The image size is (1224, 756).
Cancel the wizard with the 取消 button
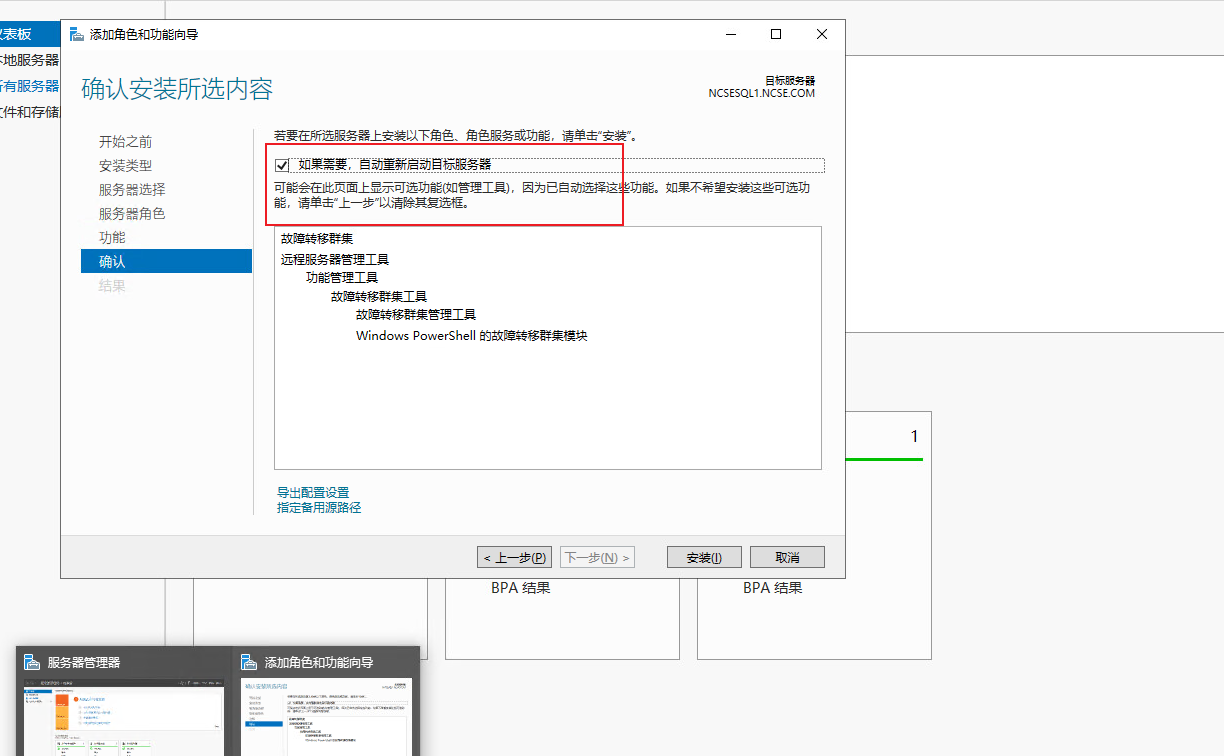coord(787,557)
